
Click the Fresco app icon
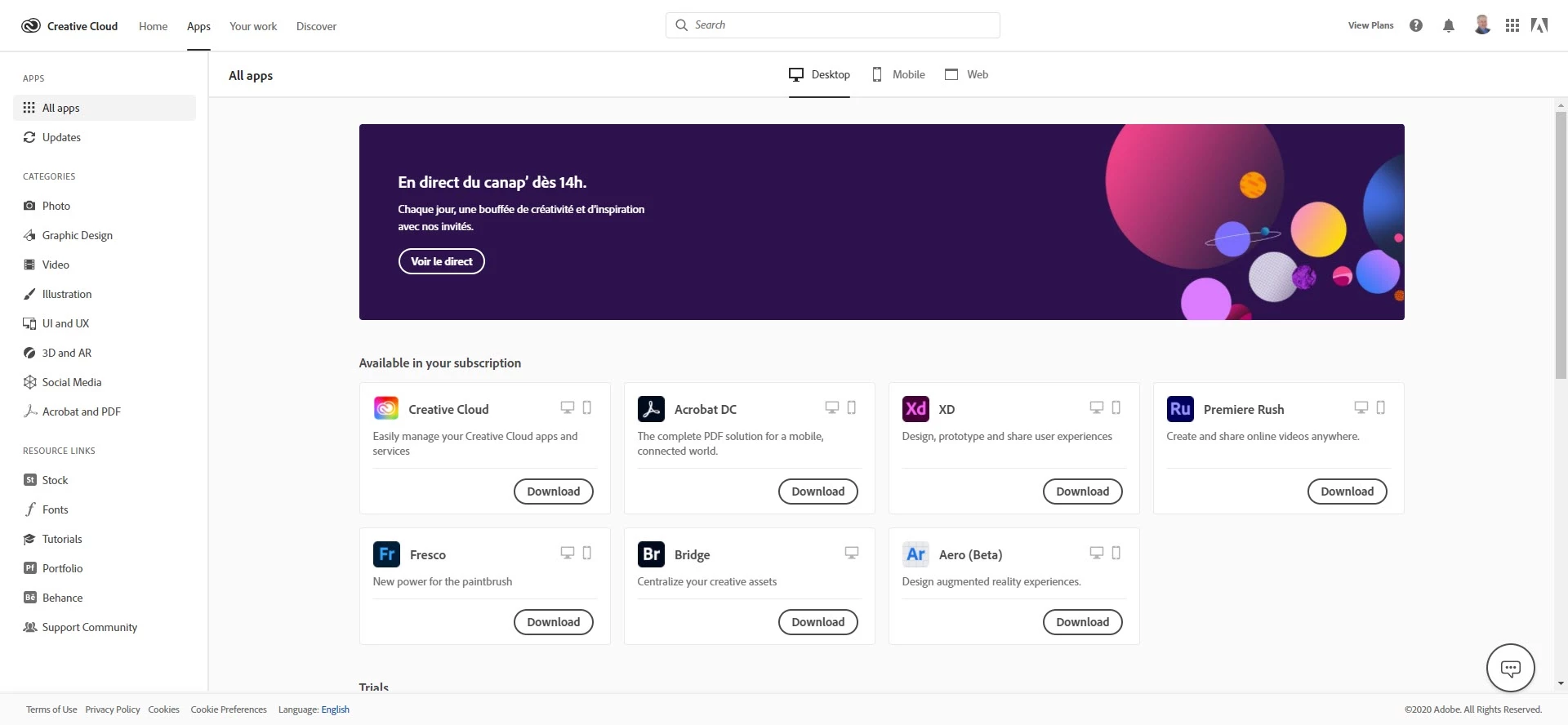(386, 554)
